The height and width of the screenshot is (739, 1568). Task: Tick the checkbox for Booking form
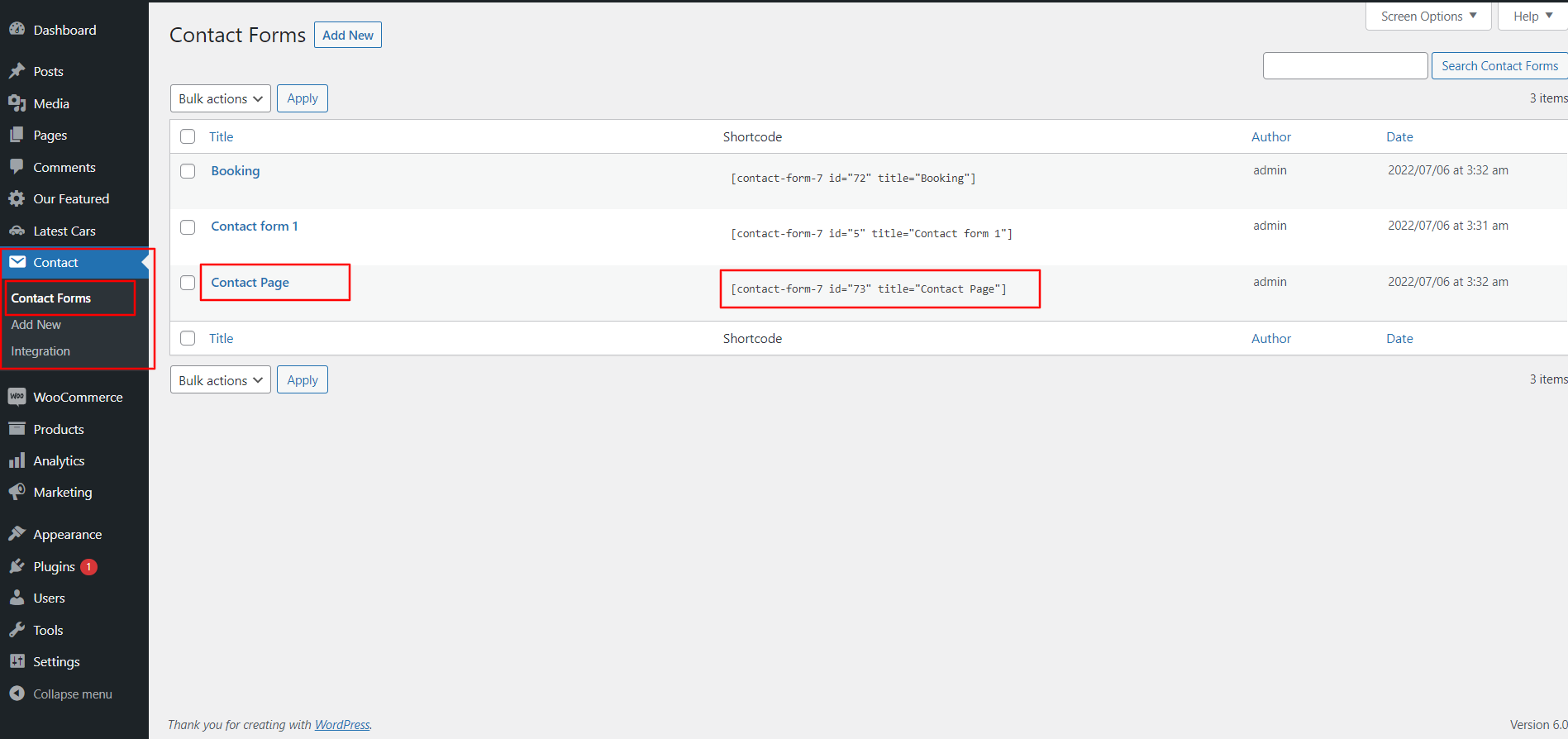pos(188,171)
